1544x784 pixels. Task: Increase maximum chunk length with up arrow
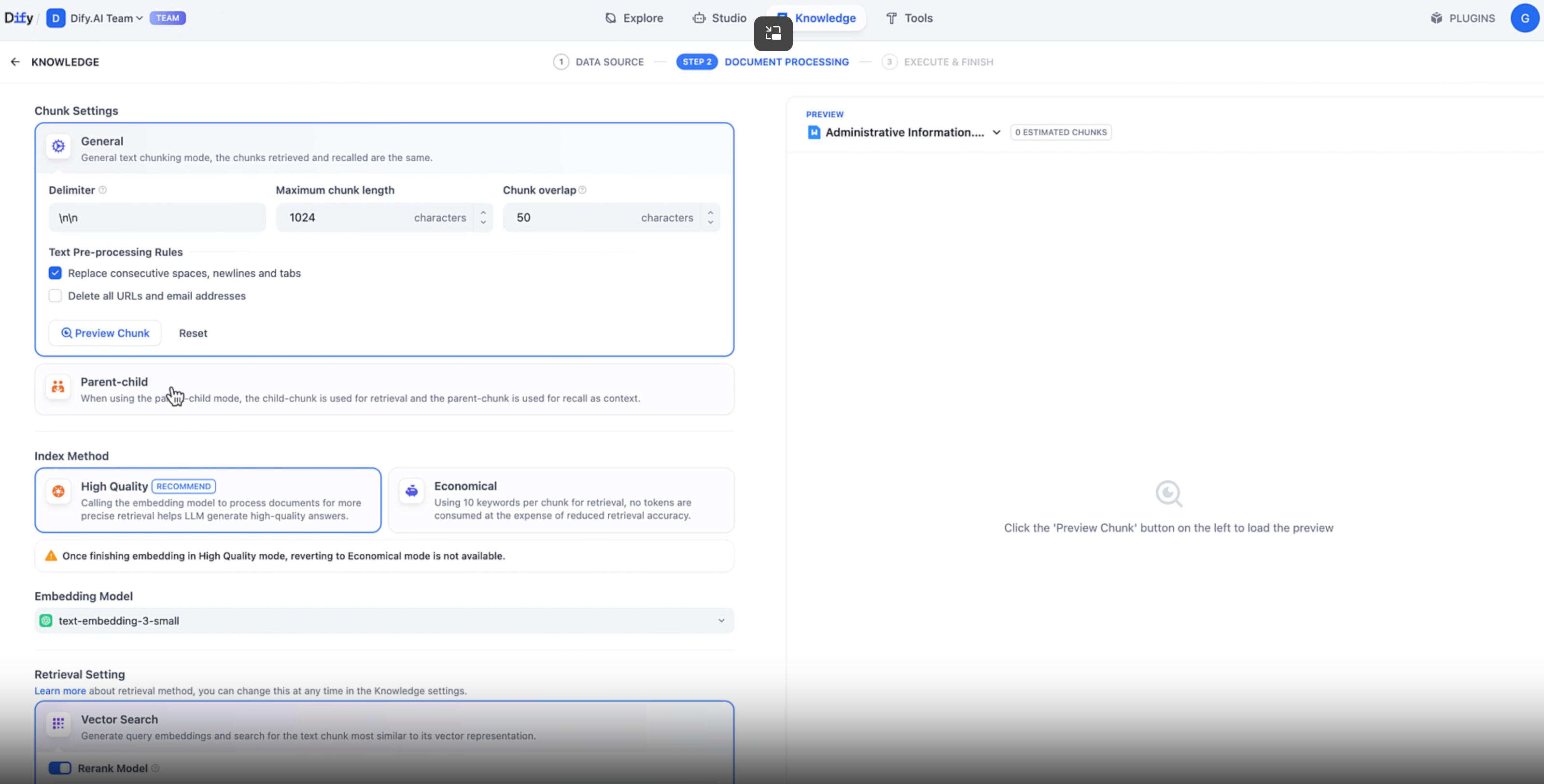483,211
